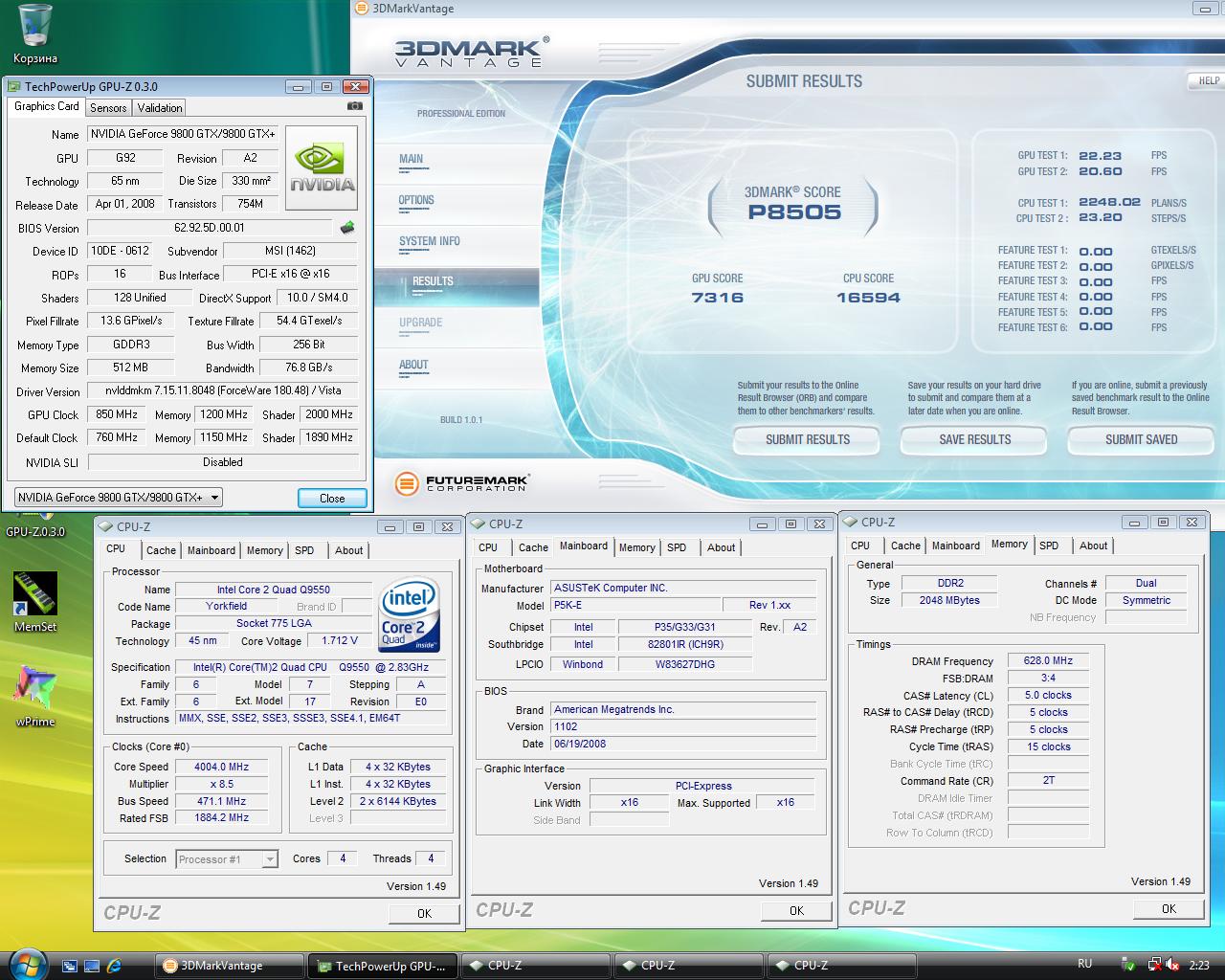The image size is (1225, 980).
Task: Click the CPU SCORE value 16594
Action: coord(868,298)
